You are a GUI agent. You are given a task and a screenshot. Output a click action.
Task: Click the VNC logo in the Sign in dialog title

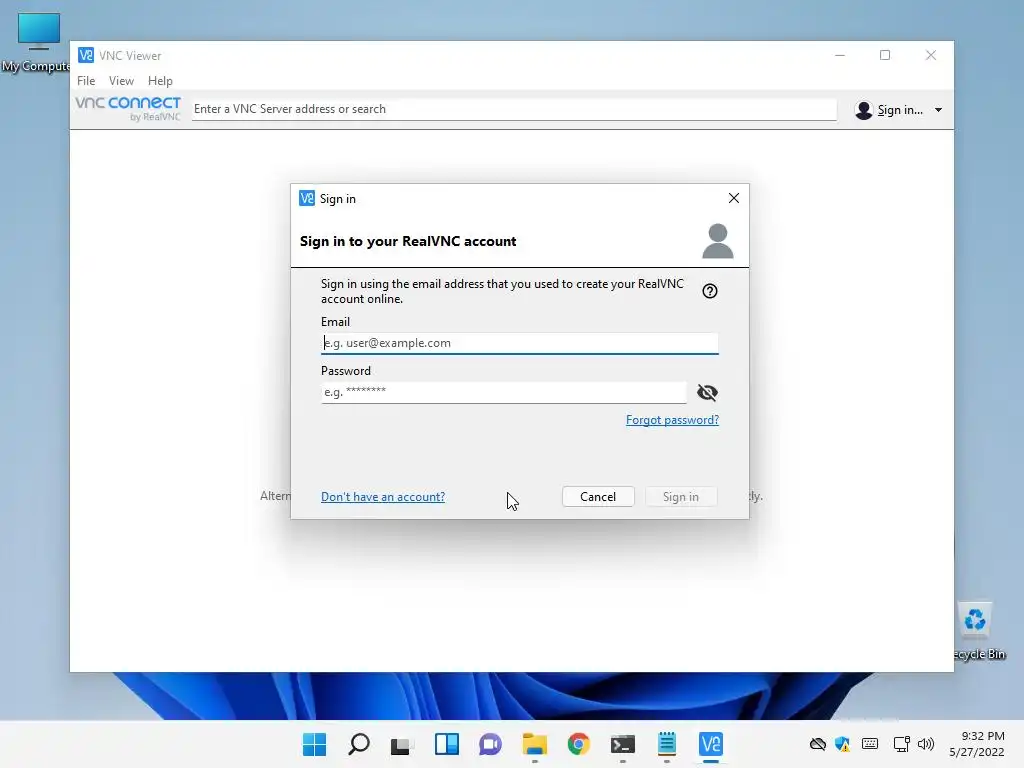307,198
